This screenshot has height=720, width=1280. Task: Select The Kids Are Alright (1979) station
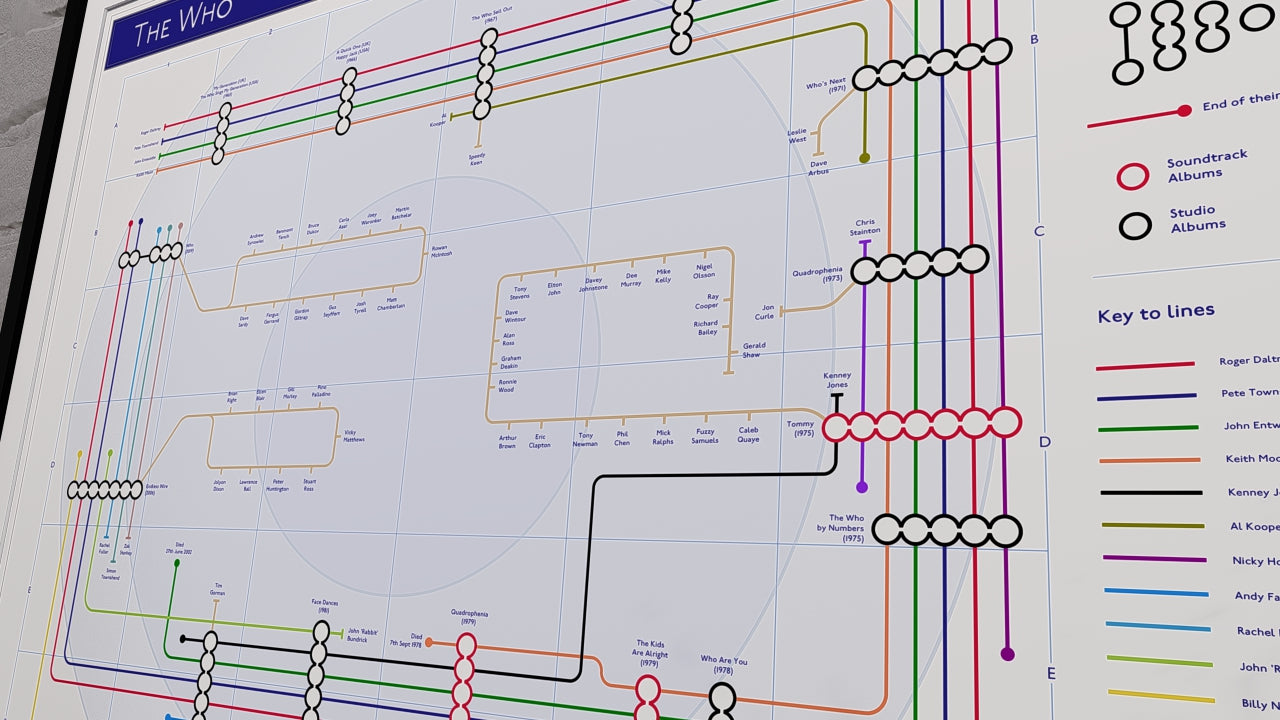point(648,690)
